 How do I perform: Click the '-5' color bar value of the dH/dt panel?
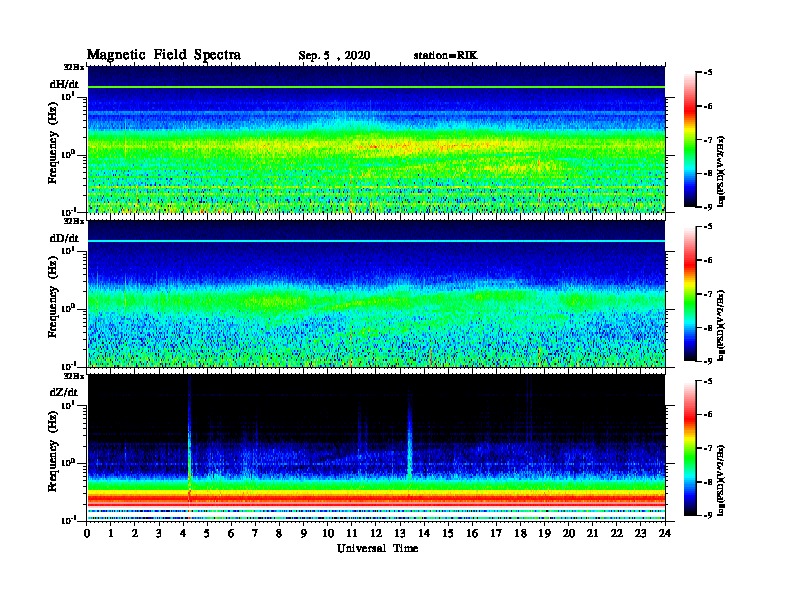coord(707,73)
